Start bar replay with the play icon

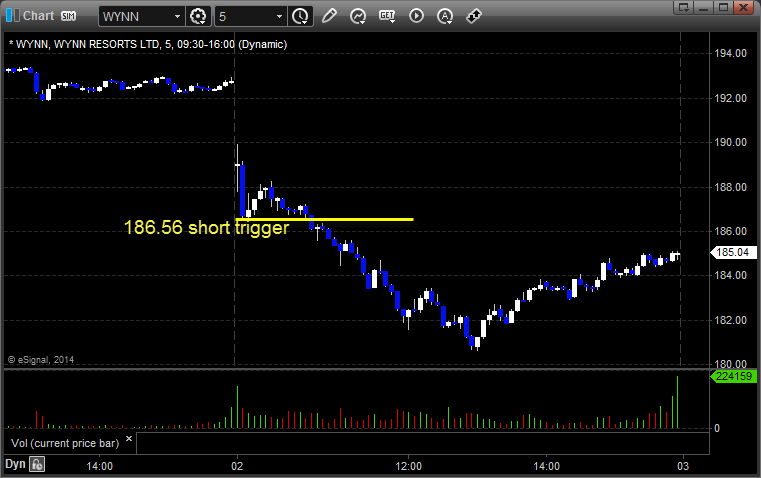pos(416,16)
